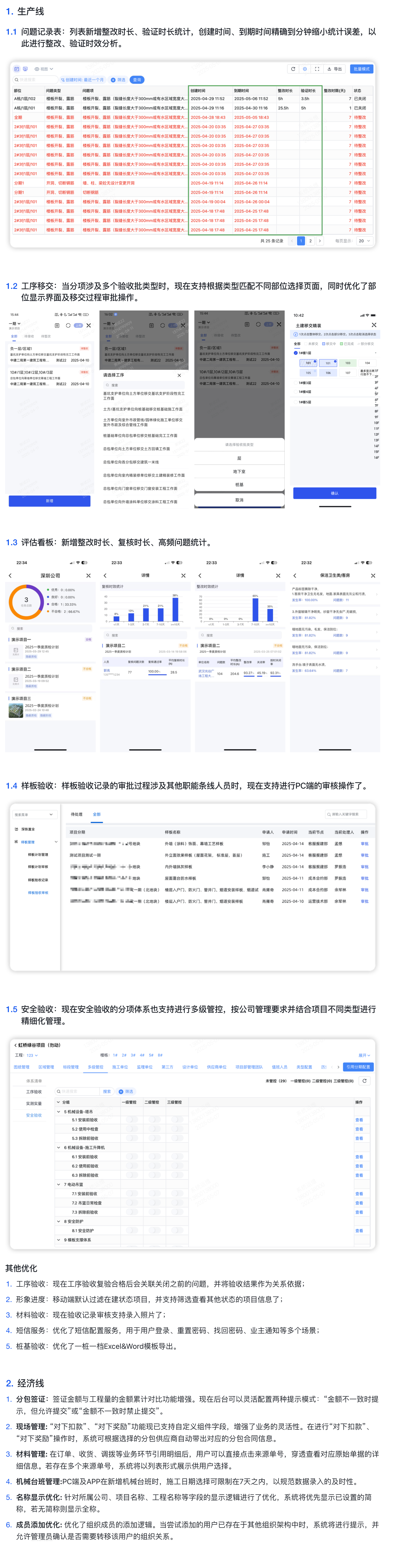Collapse 样板管理 sidebar menu
395x1568 pixels.
(x=56, y=842)
